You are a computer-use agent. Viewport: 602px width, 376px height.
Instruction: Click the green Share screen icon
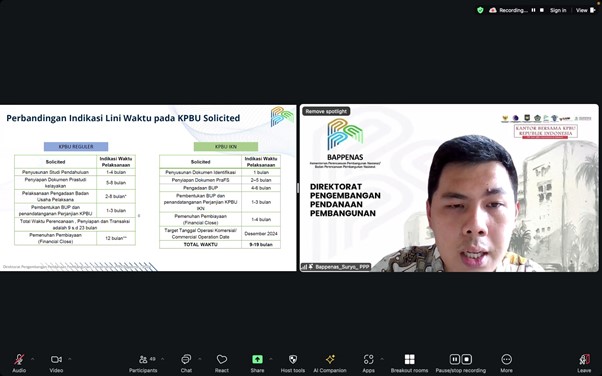tap(257, 359)
